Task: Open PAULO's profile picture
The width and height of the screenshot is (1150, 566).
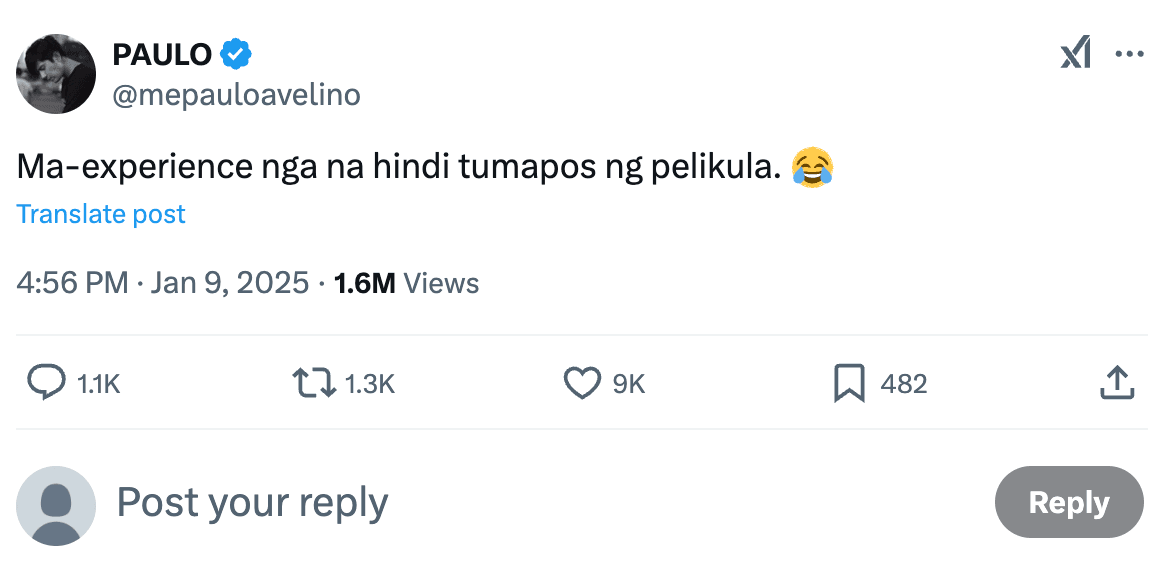Action: coord(56,74)
